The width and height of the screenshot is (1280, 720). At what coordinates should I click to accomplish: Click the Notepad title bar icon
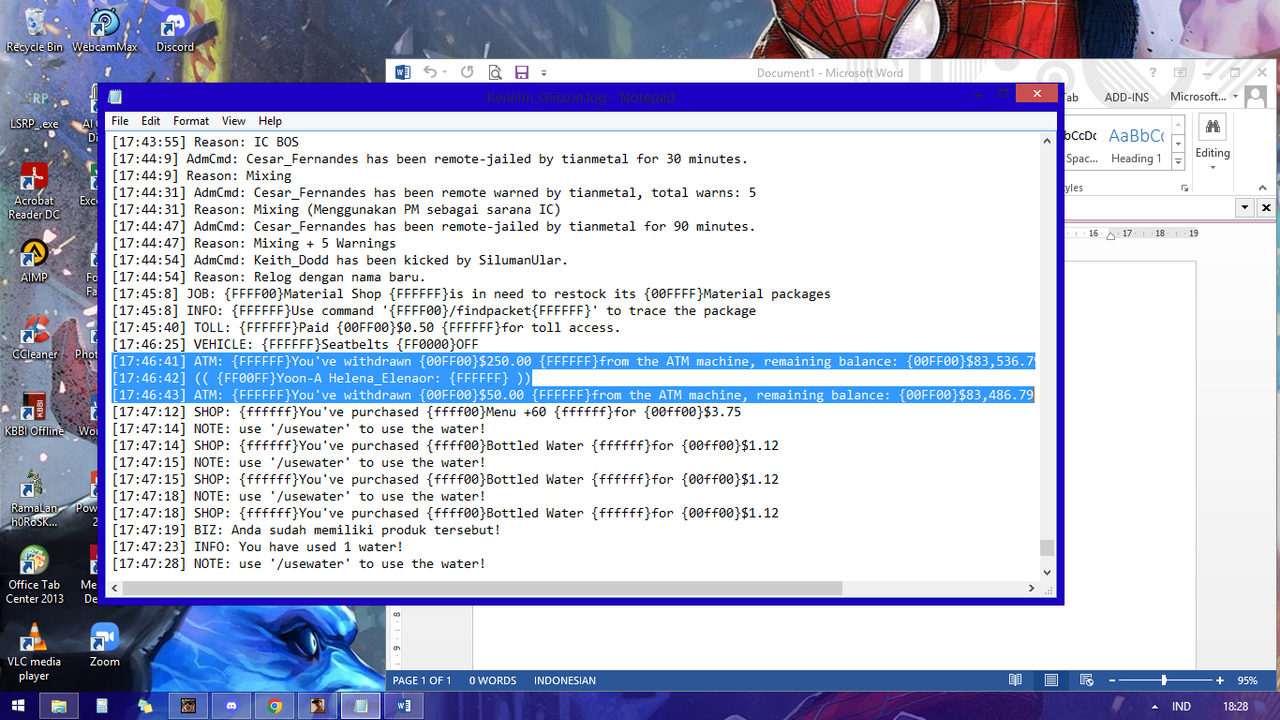click(x=115, y=97)
